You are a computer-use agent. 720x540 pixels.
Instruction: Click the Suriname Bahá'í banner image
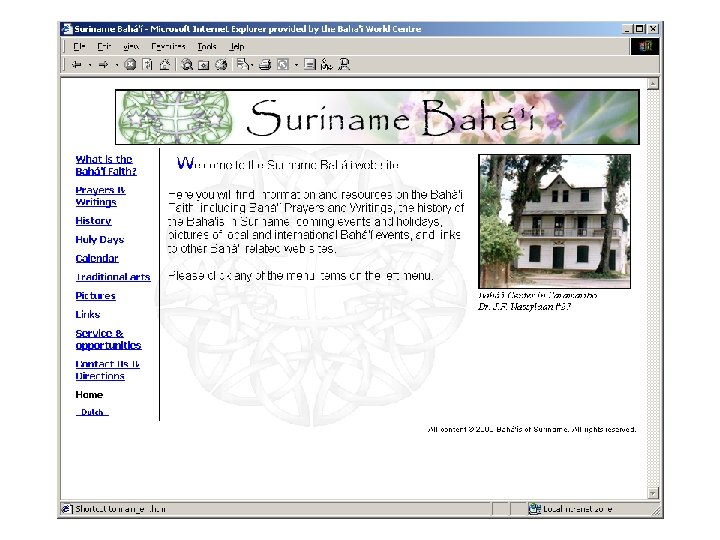point(377,117)
